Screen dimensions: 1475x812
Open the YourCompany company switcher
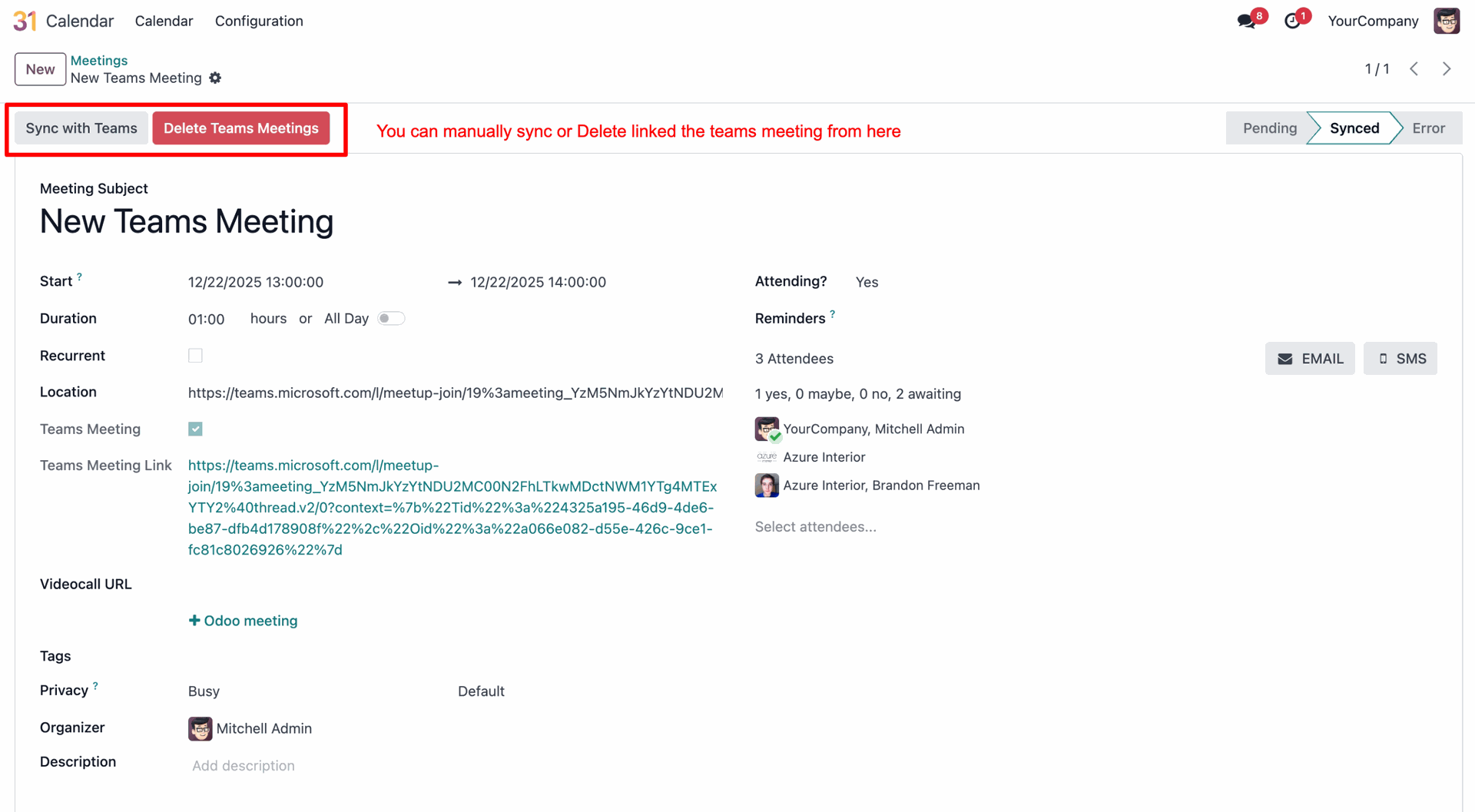(x=1373, y=21)
